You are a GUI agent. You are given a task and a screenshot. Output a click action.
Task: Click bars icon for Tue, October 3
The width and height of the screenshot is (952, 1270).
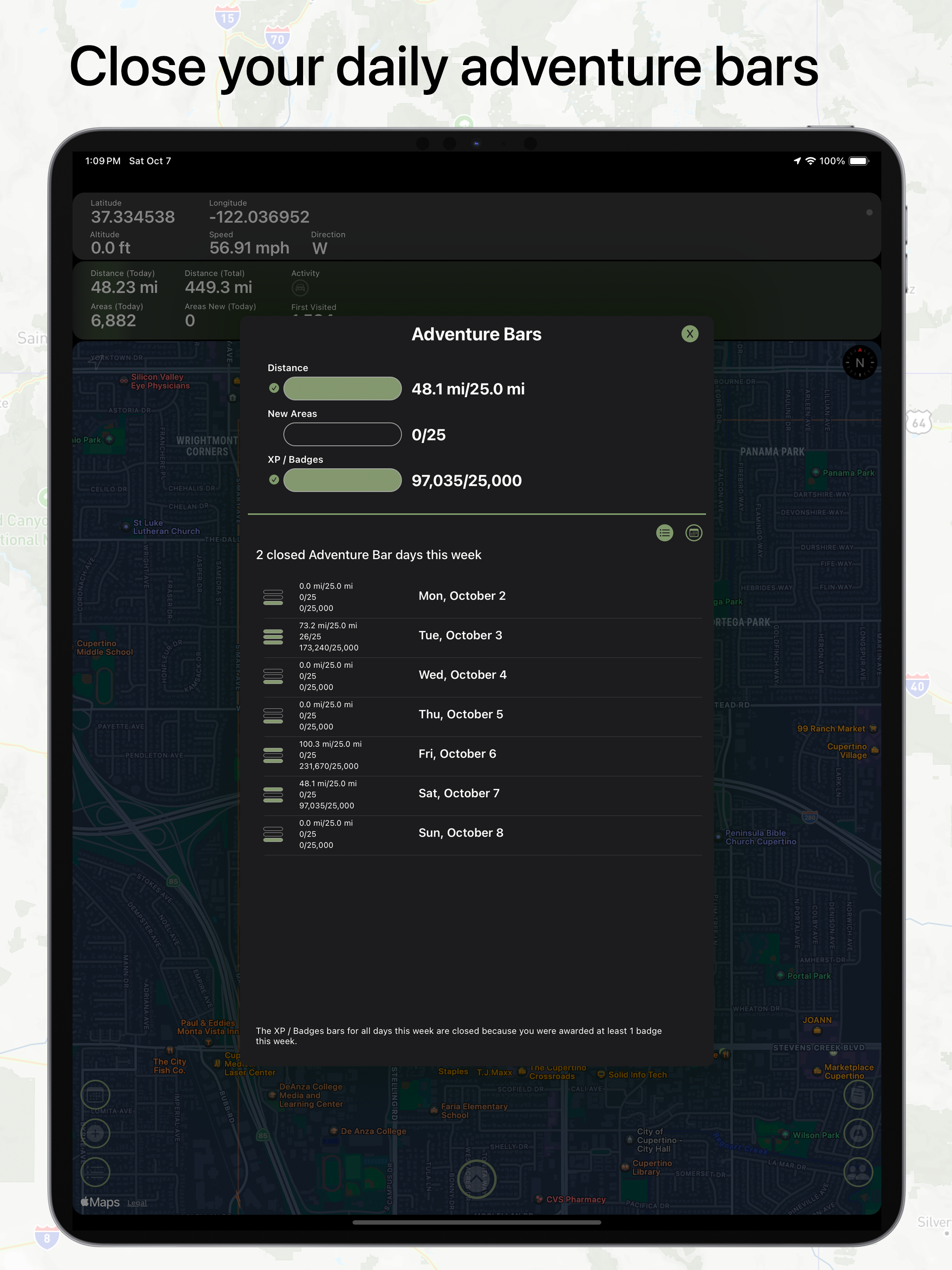click(x=273, y=637)
